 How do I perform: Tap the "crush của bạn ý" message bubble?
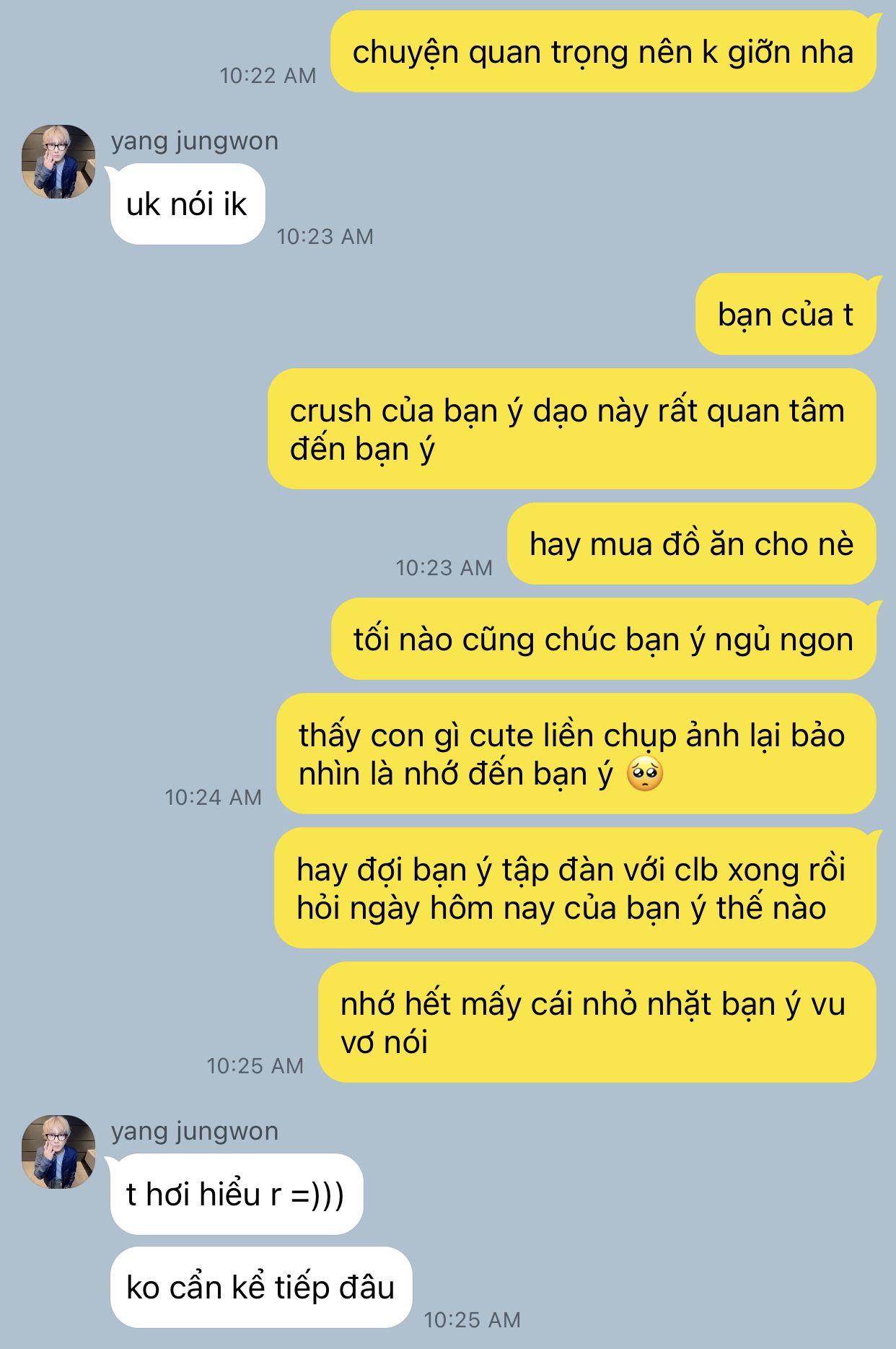point(572,429)
